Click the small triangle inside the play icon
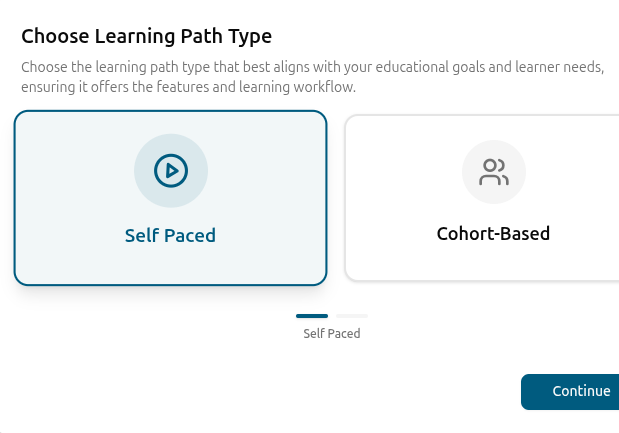Image resolution: width=619 pixels, height=433 pixels. click(x=172, y=171)
